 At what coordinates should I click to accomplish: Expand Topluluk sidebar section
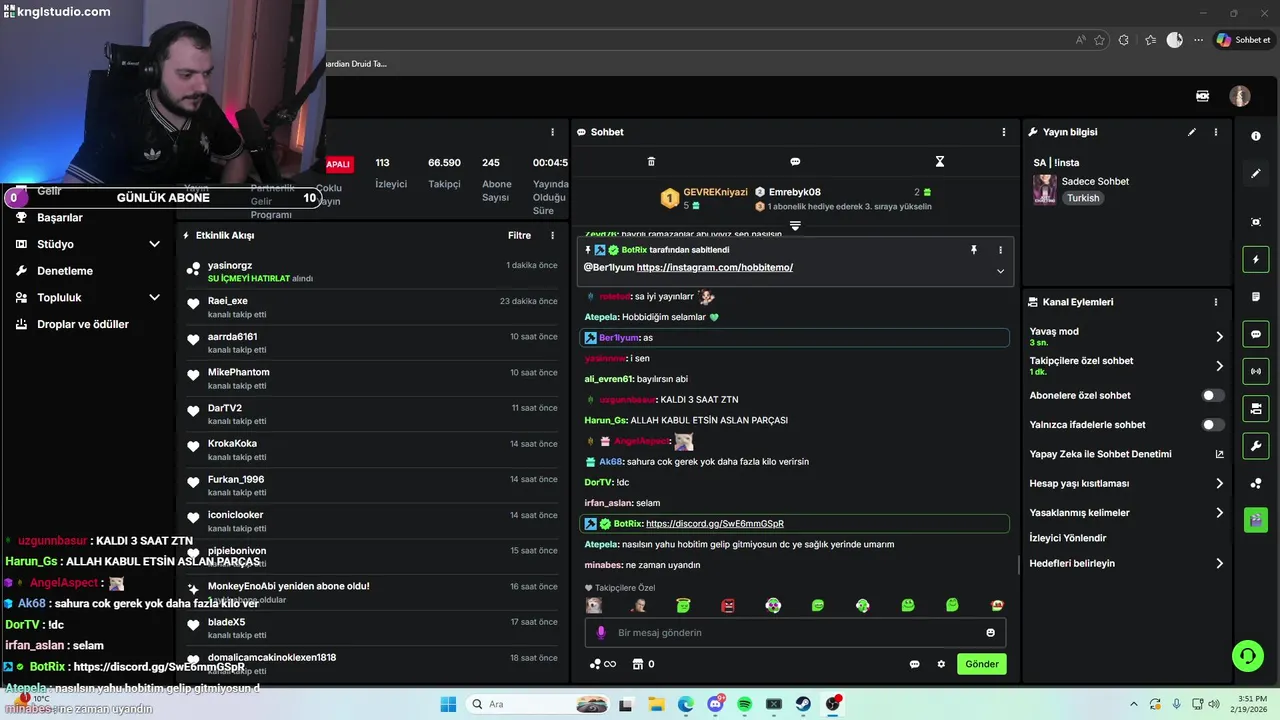coord(154,297)
